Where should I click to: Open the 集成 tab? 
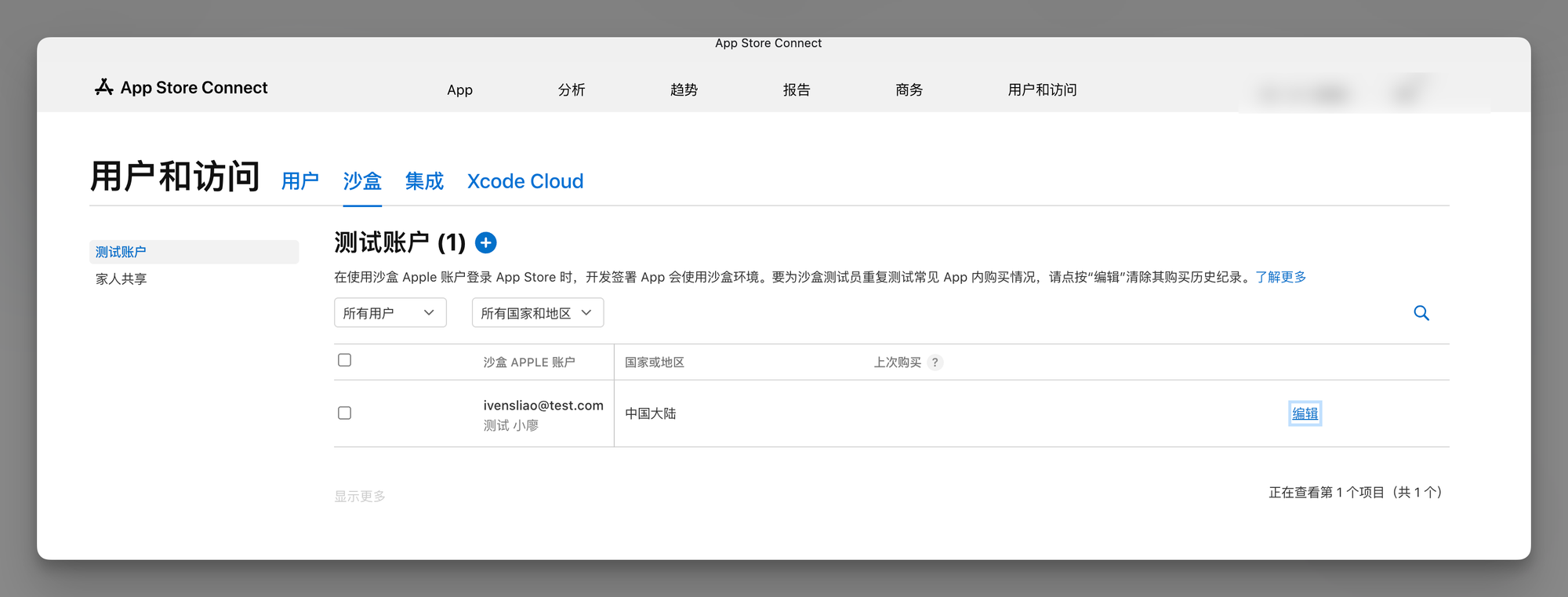click(x=424, y=181)
